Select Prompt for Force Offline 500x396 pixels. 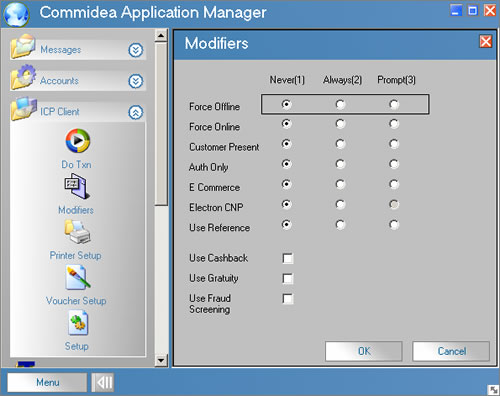(394, 104)
